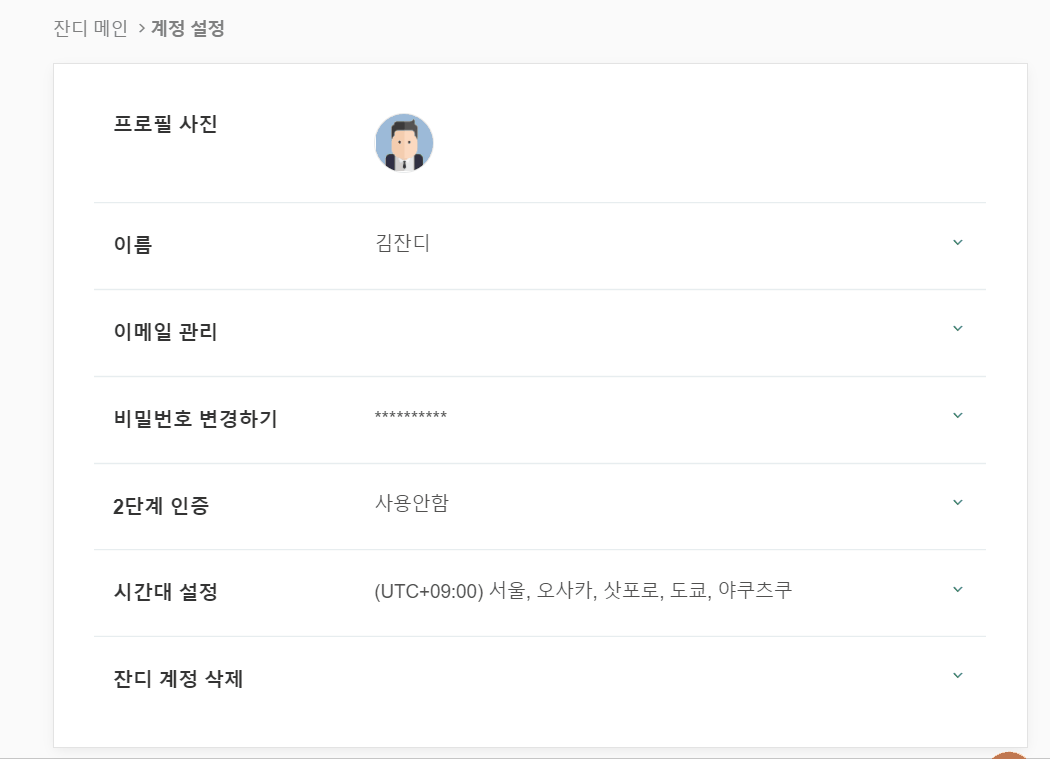
Task: Open the 이메일 관리 section label
Action: (165, 332)
